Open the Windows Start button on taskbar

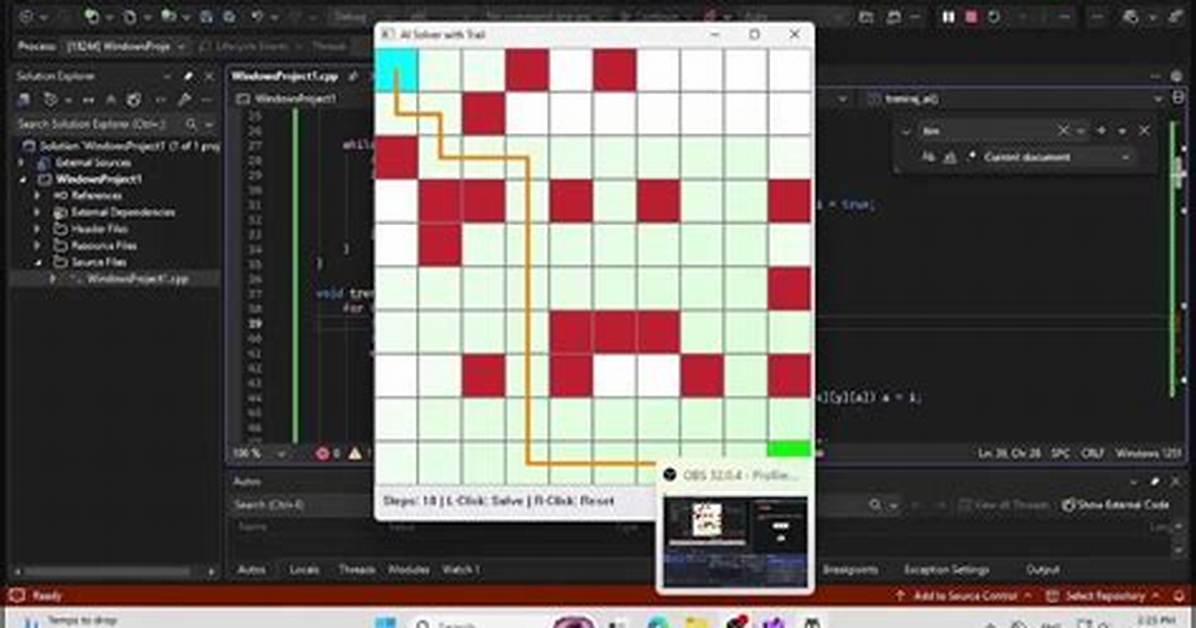click(385, 623)
